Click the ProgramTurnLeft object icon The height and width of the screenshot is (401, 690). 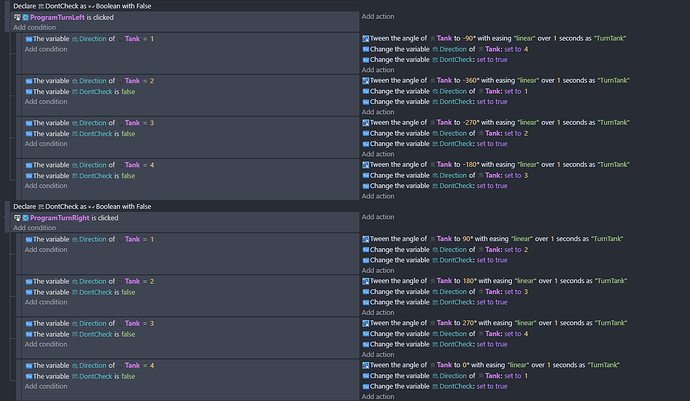point(26,17)
